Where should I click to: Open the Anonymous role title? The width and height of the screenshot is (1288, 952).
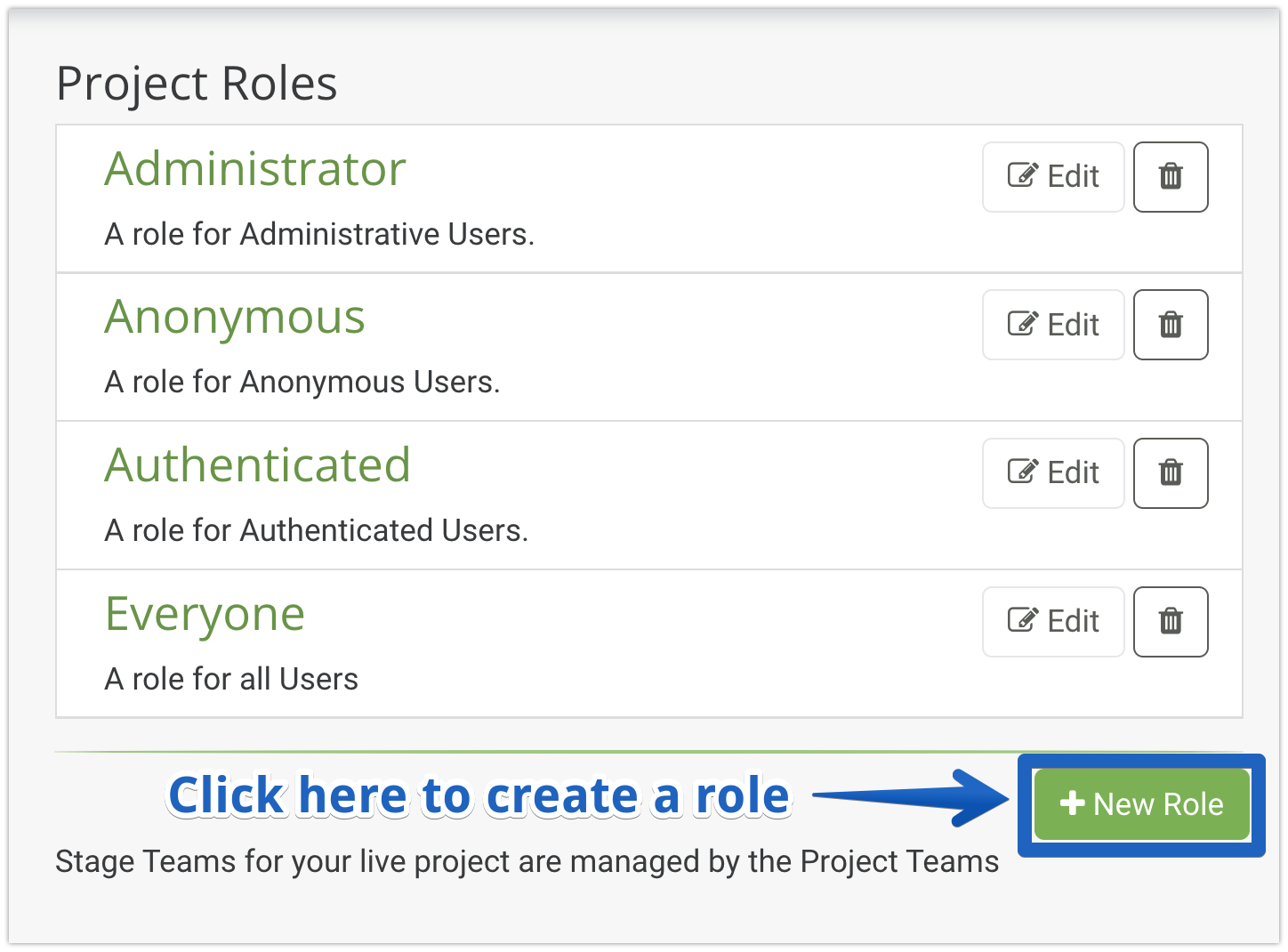tap(235, 318)
